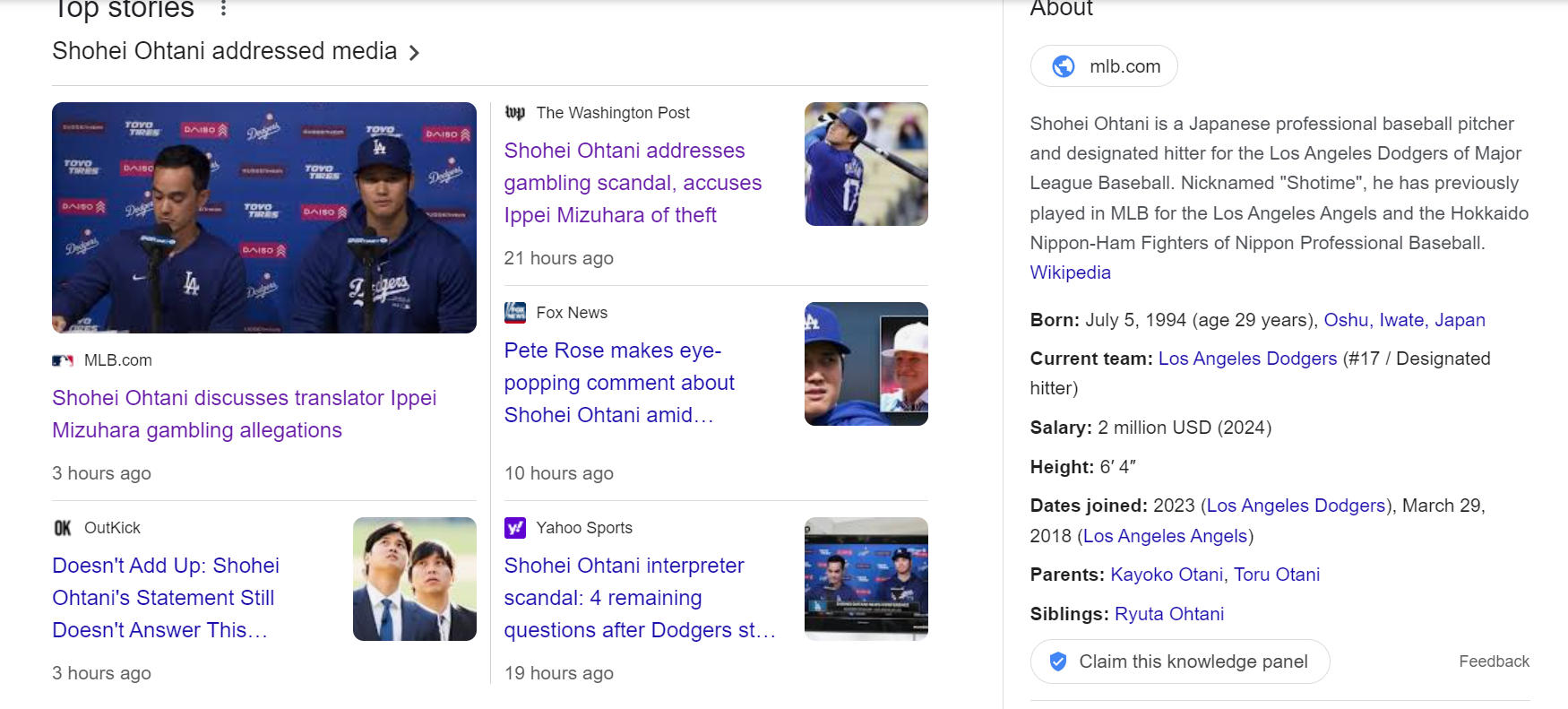Click the Height: 6′ 4″ line
Image resolution: width=1568 pixels, height=709 pixels.
1082,467
